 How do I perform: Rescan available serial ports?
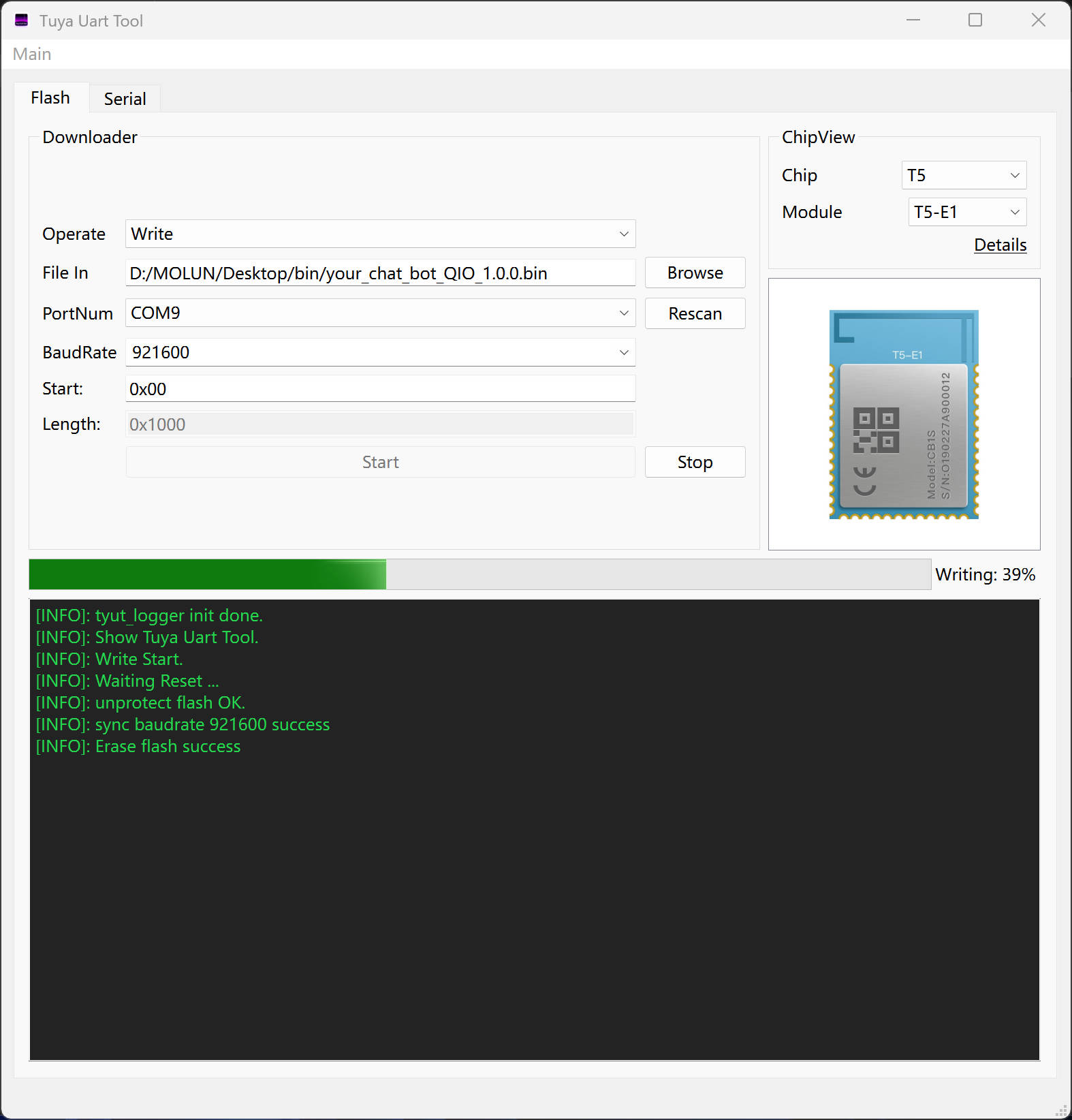695,313
